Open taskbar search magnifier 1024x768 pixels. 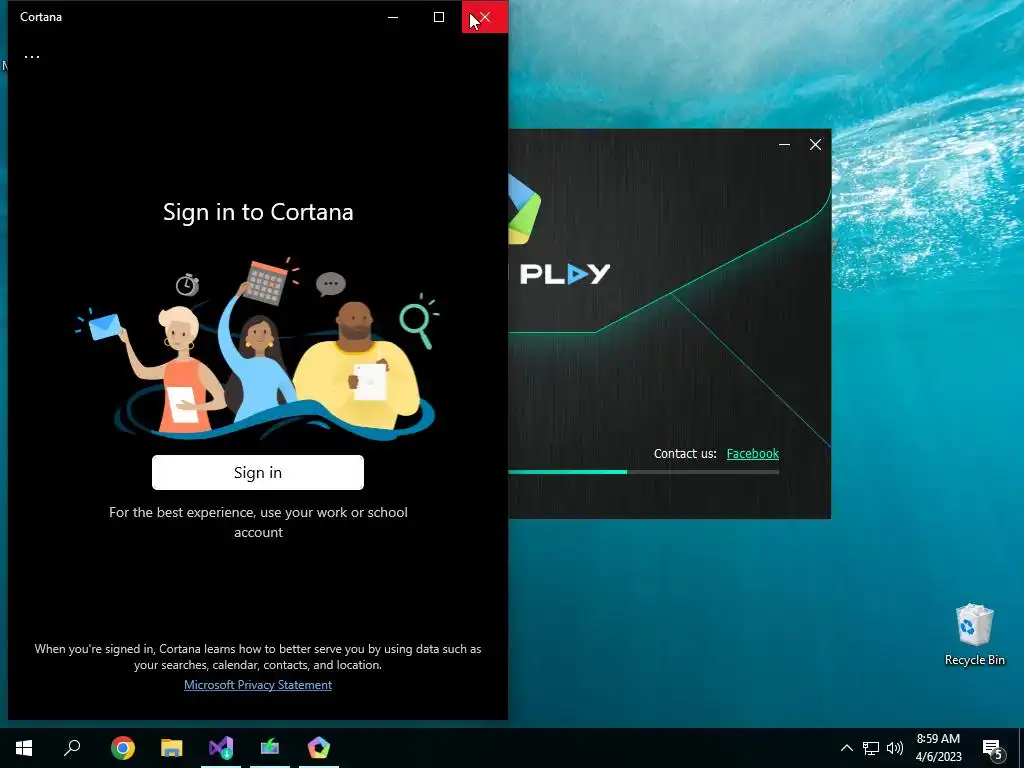[x=72, y=748]
